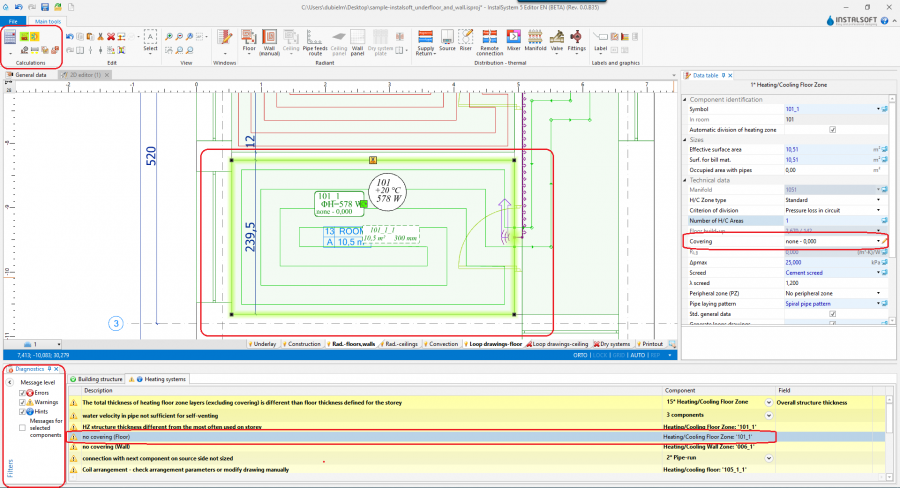Image resolution: width=900 pixels, height=488 pixels.
Task: Open the Covering dropdown
Action: click(x=879, y=242)
